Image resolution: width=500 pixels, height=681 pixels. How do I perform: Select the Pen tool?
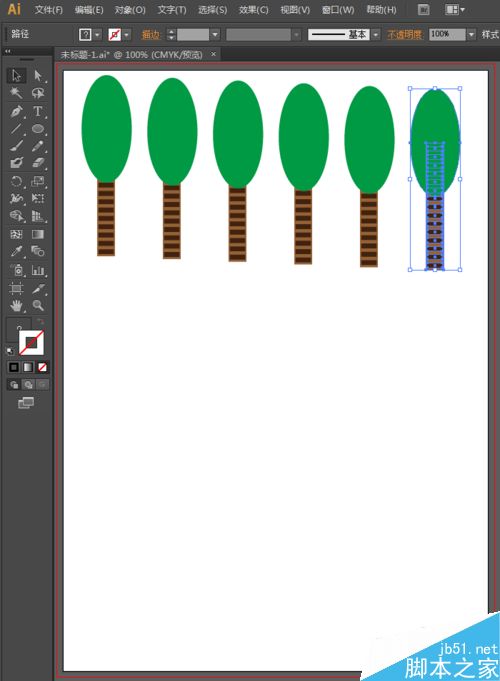(17, 111)
